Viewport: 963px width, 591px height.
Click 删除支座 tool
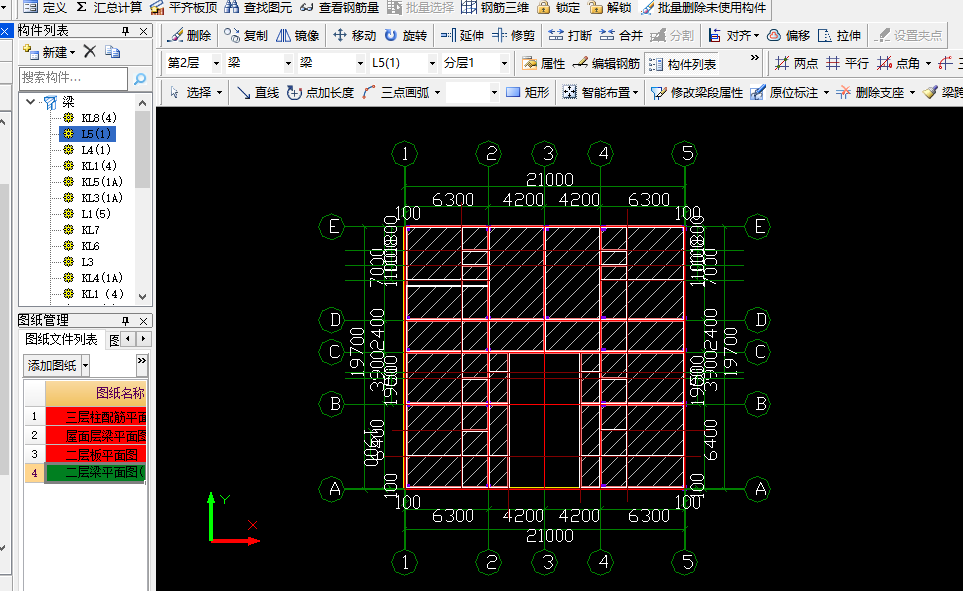click(870, 92)
